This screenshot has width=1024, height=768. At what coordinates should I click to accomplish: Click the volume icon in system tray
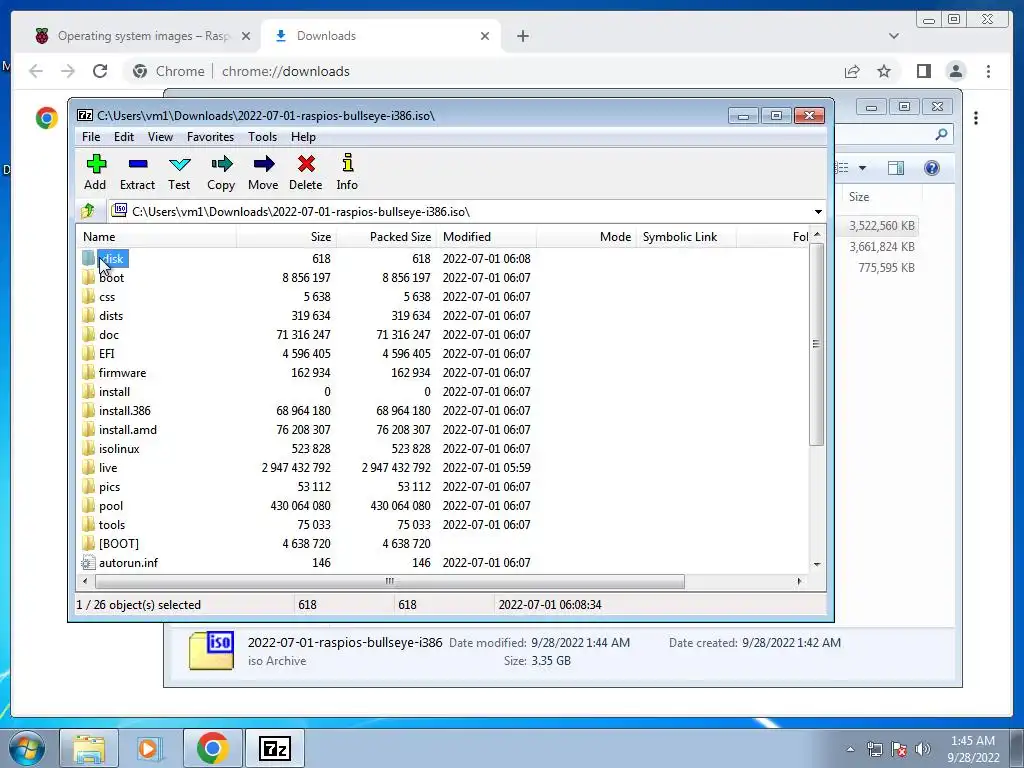click(922, 748)
